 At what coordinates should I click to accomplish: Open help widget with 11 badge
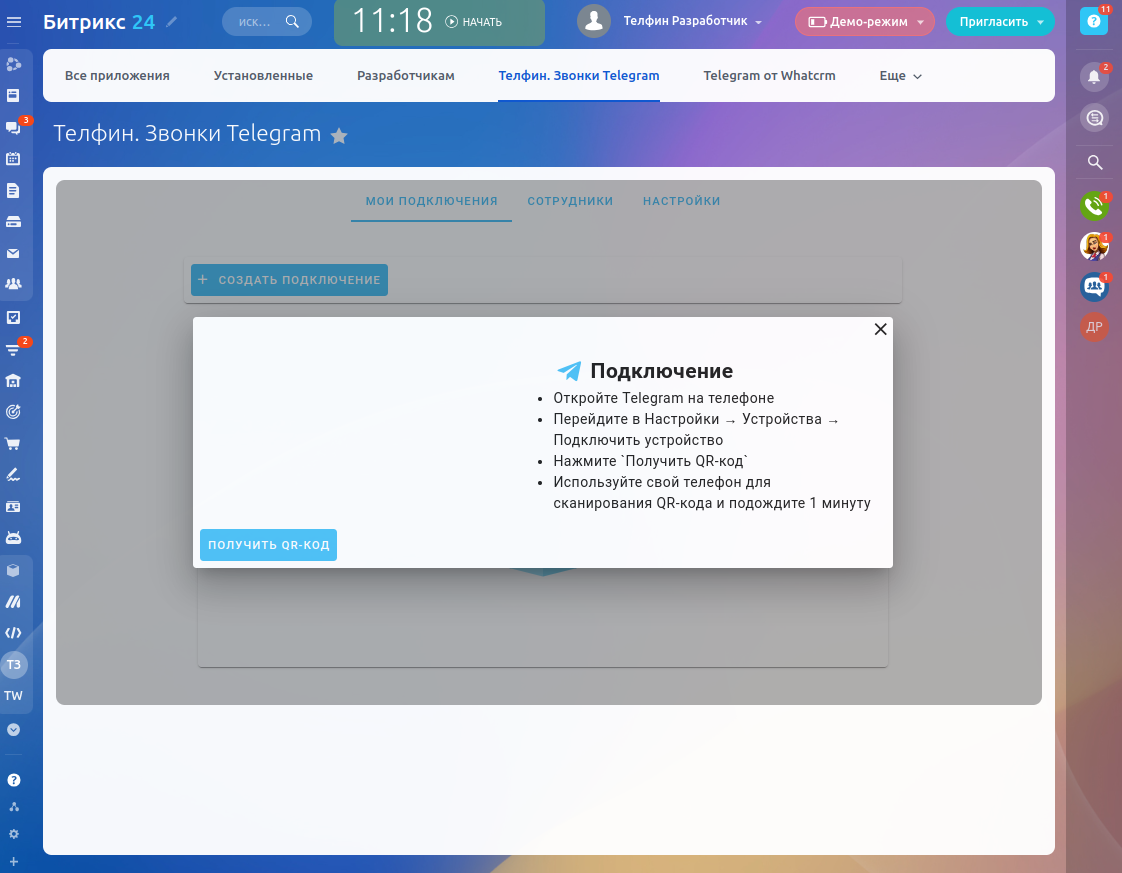1094,21
